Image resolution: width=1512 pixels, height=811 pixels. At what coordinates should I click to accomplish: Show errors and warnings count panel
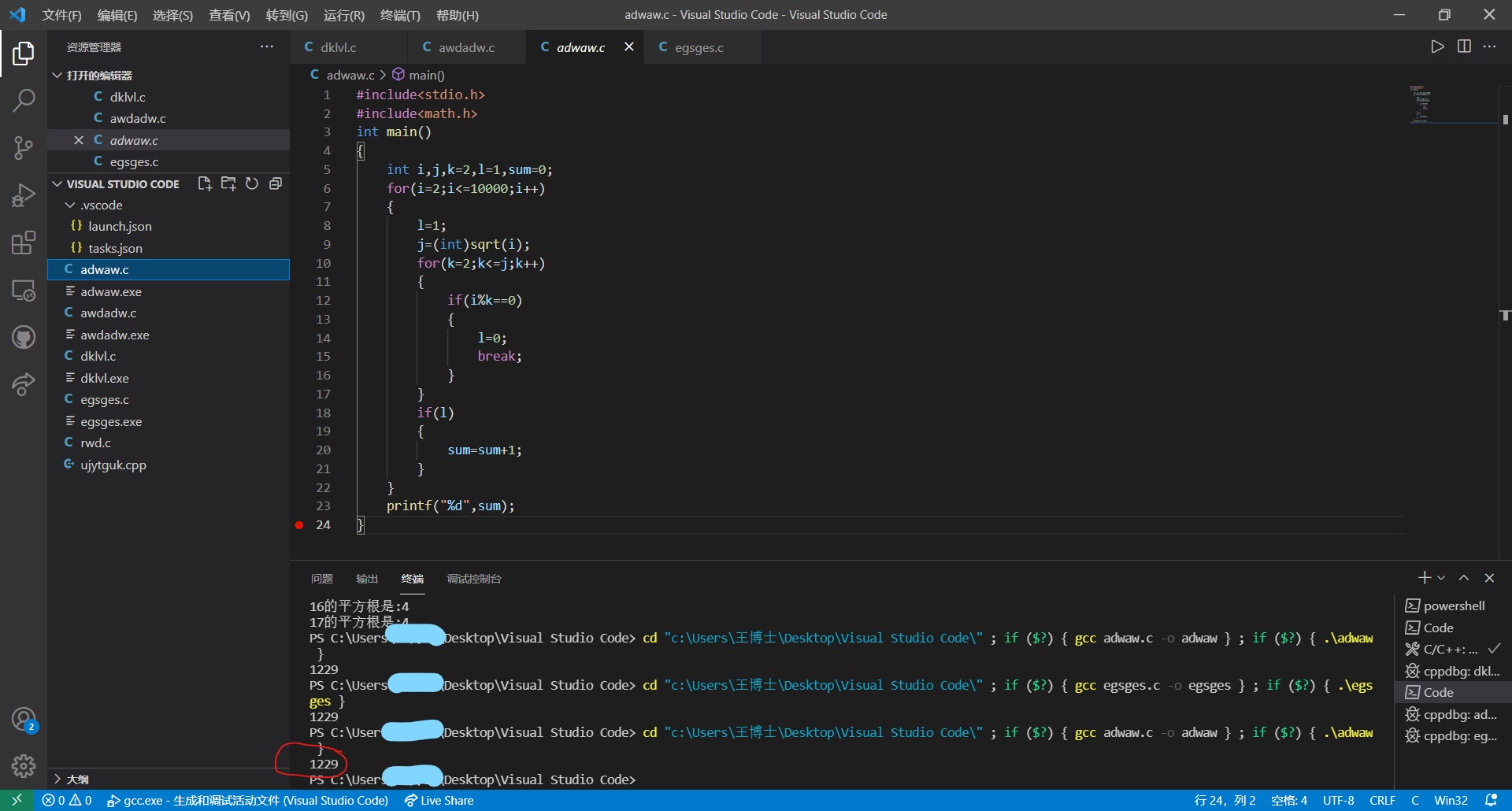pos(67,800)
